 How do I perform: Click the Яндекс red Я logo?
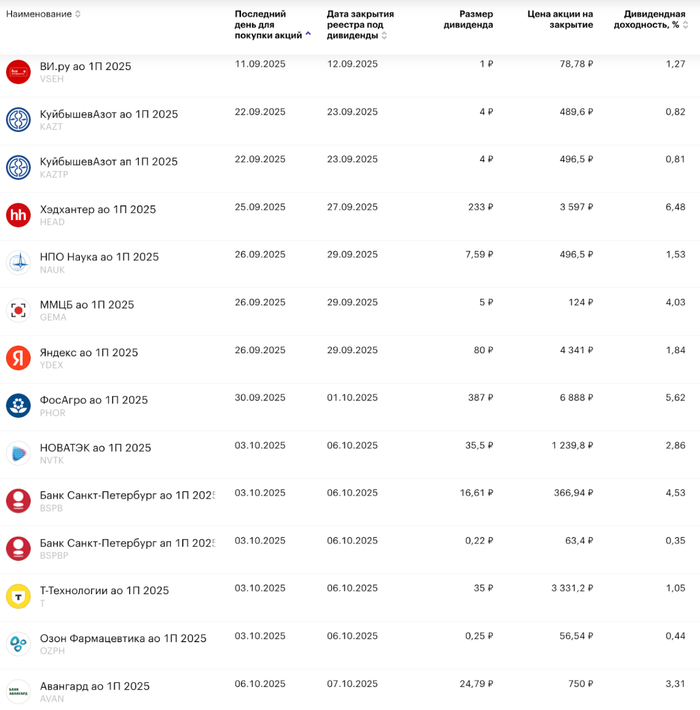[18, 357]
